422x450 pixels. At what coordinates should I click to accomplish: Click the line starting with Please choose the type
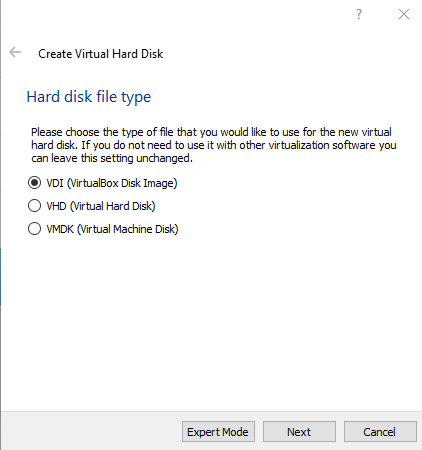[x=211, y=132]
